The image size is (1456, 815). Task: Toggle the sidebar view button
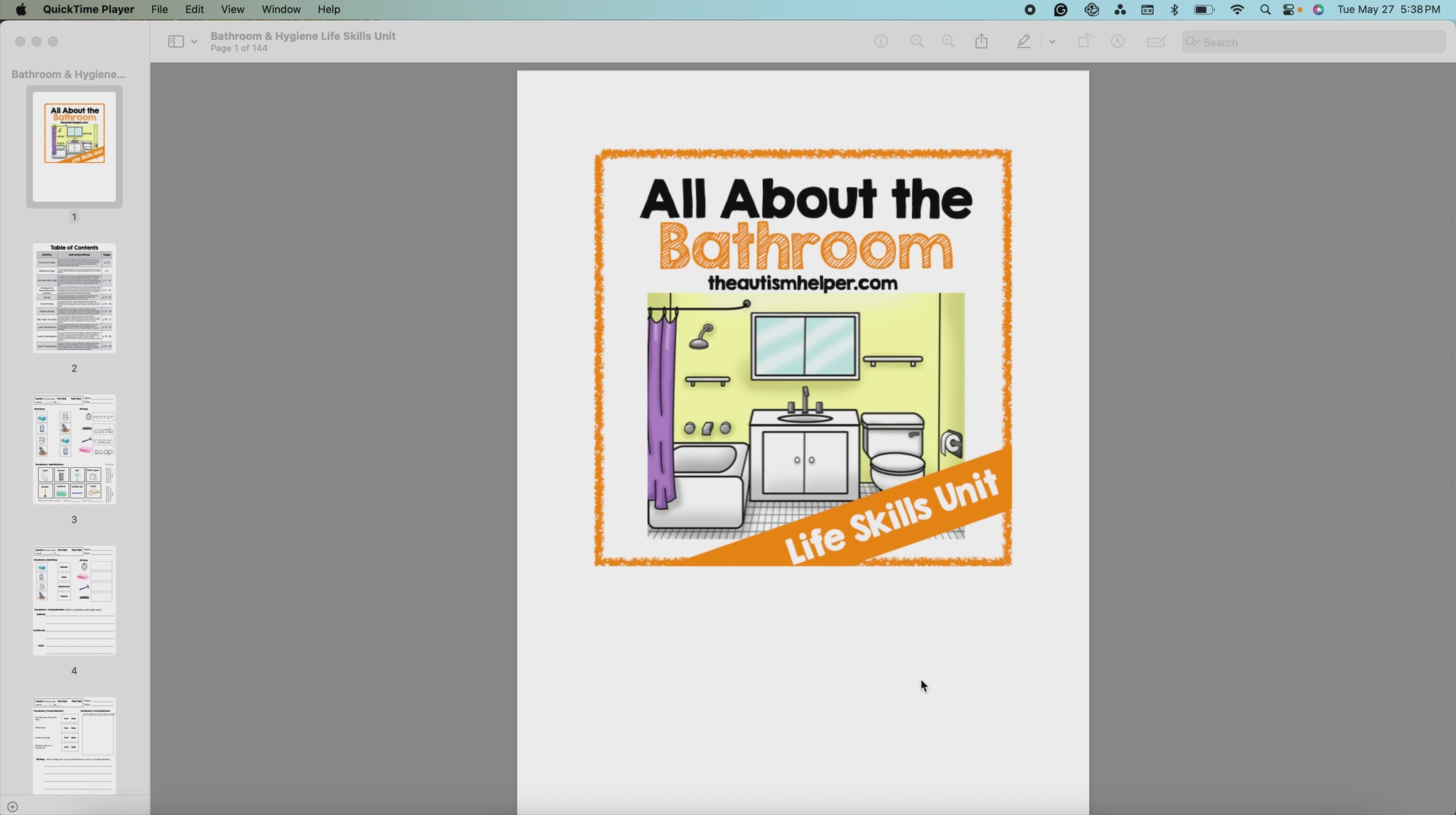pyautogui.click(x=176, y=42)
